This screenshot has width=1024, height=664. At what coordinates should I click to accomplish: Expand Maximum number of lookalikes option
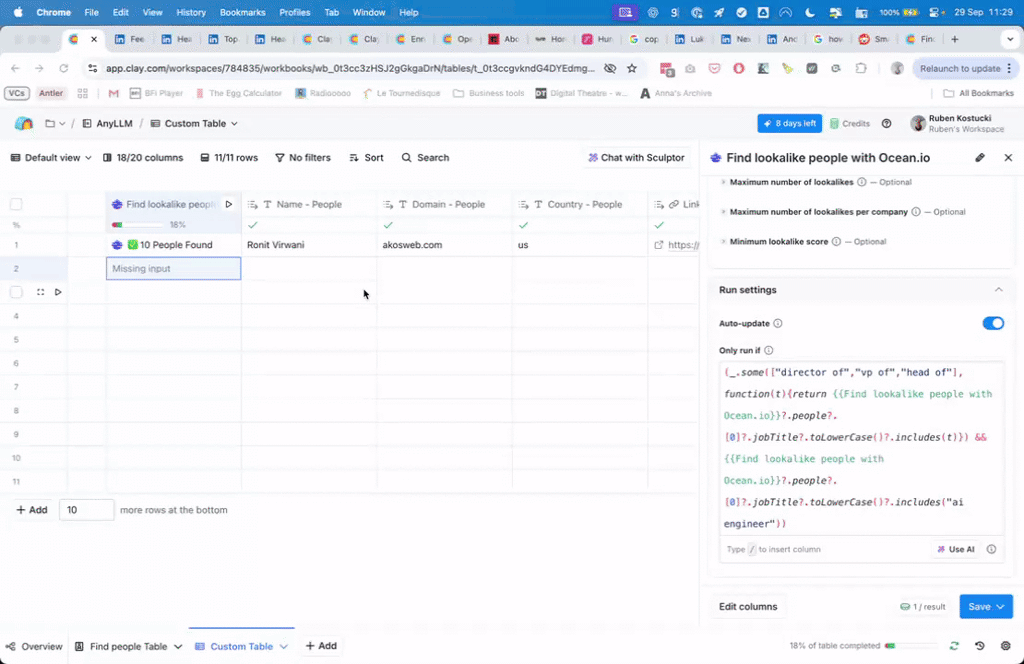tap(724, 183)
